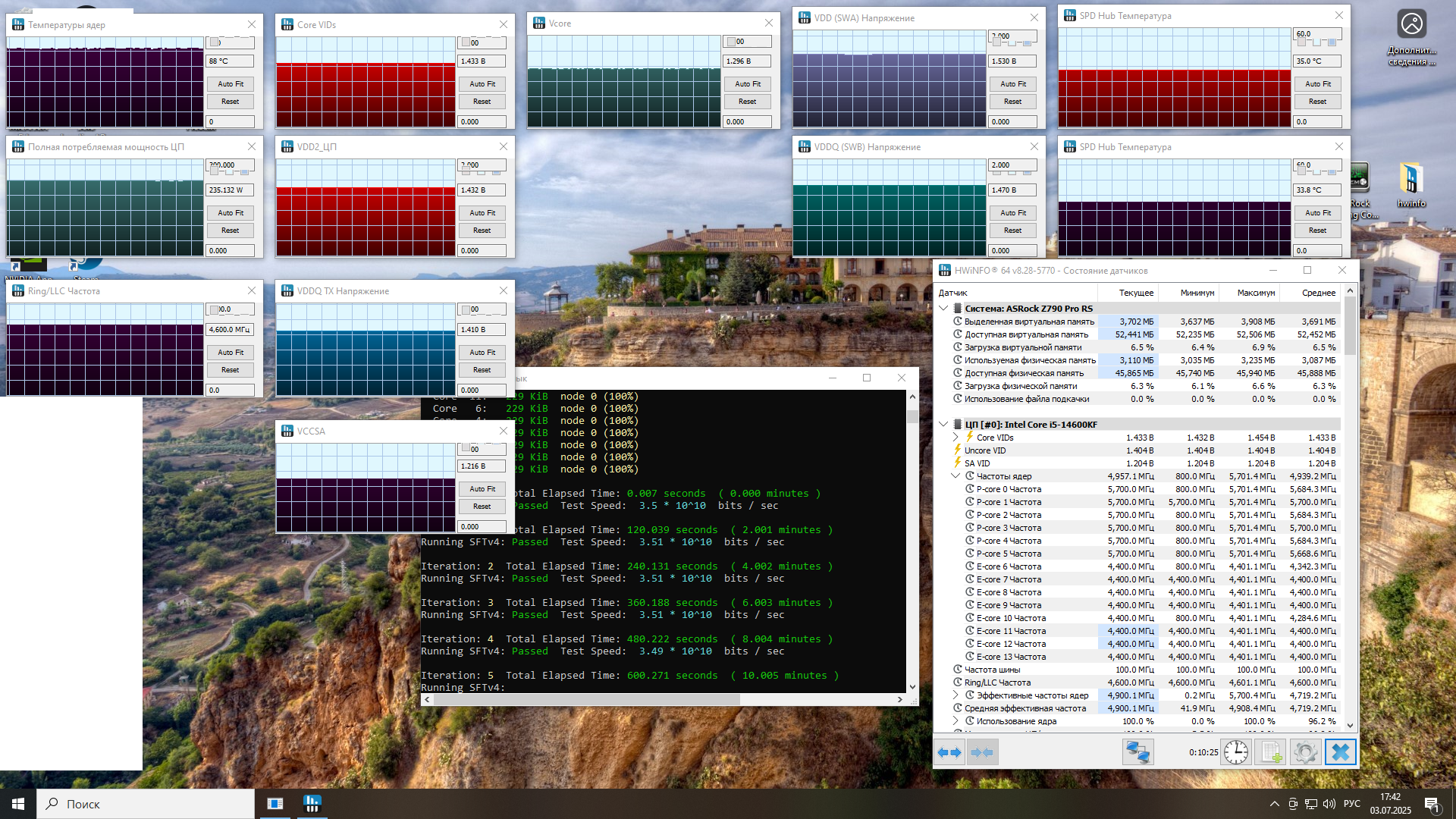Screen dimensions: 1456x819
Task: Close sensors with the blue X button
Action: (1340, 752)
